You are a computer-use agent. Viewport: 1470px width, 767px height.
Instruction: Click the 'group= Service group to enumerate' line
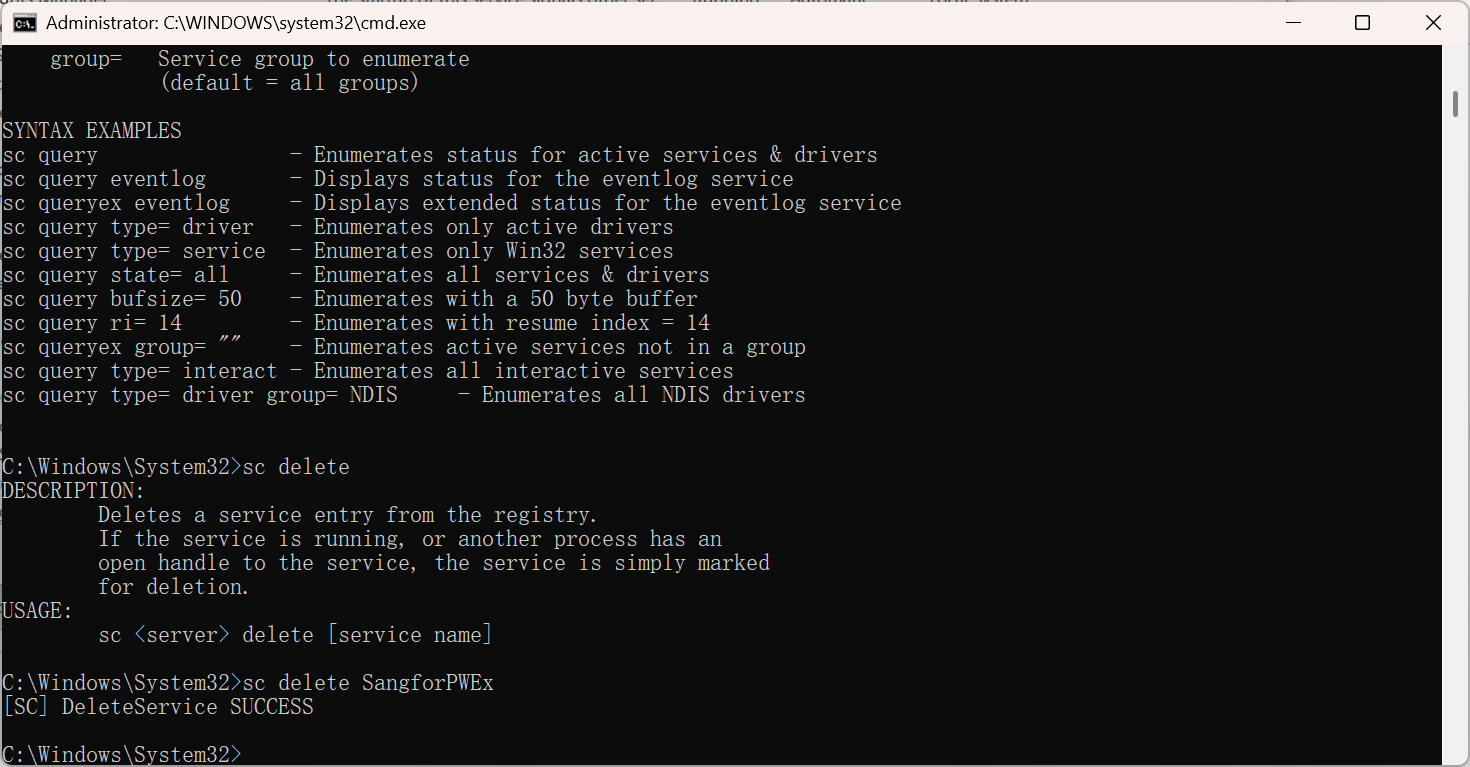click(260, 59)
